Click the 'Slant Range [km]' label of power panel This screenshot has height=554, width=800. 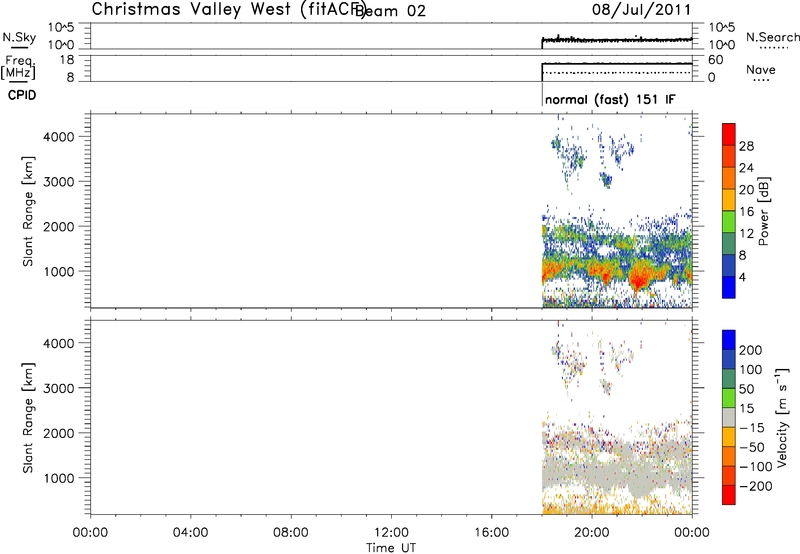[28, 211]
